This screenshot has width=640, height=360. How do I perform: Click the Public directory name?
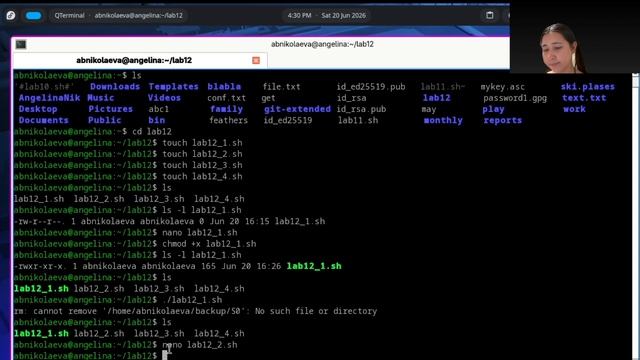(x=104, y=120)
